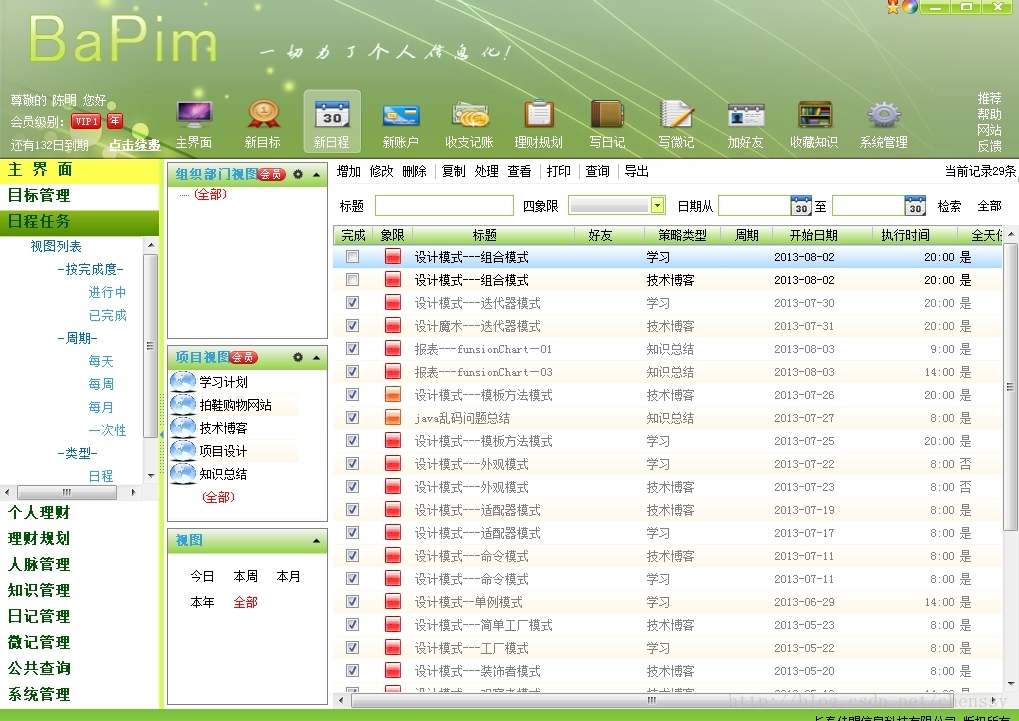Select 每周 in the sidebar tree
The height and width of the screenshot is (721, 1019).
pos(101,384)
